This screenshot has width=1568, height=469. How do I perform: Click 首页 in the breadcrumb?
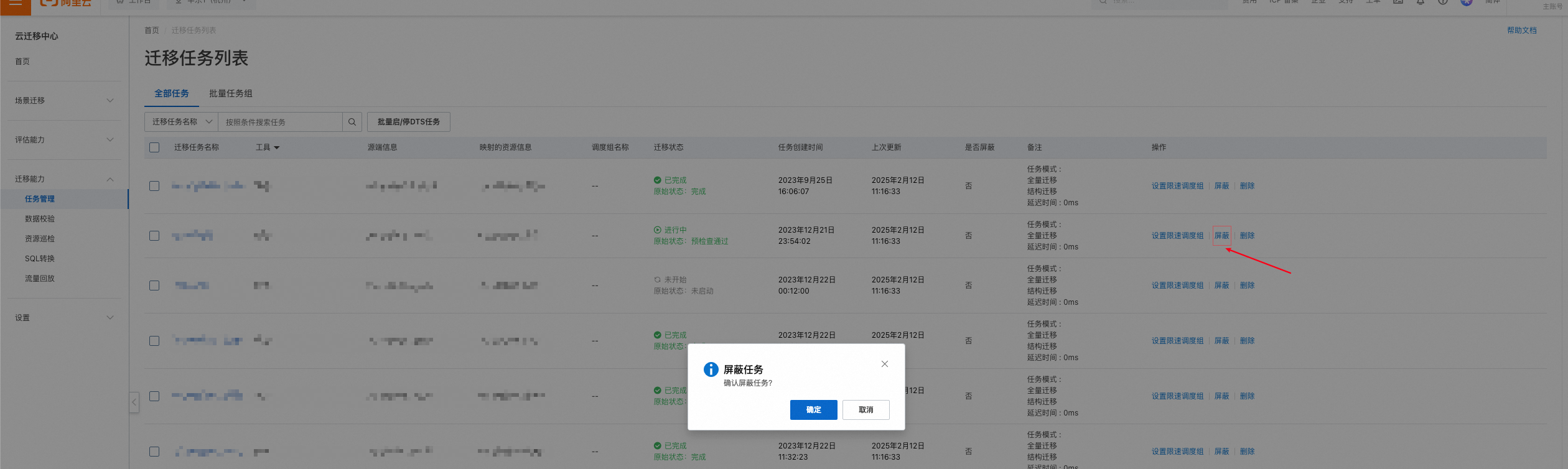(152, 30)
